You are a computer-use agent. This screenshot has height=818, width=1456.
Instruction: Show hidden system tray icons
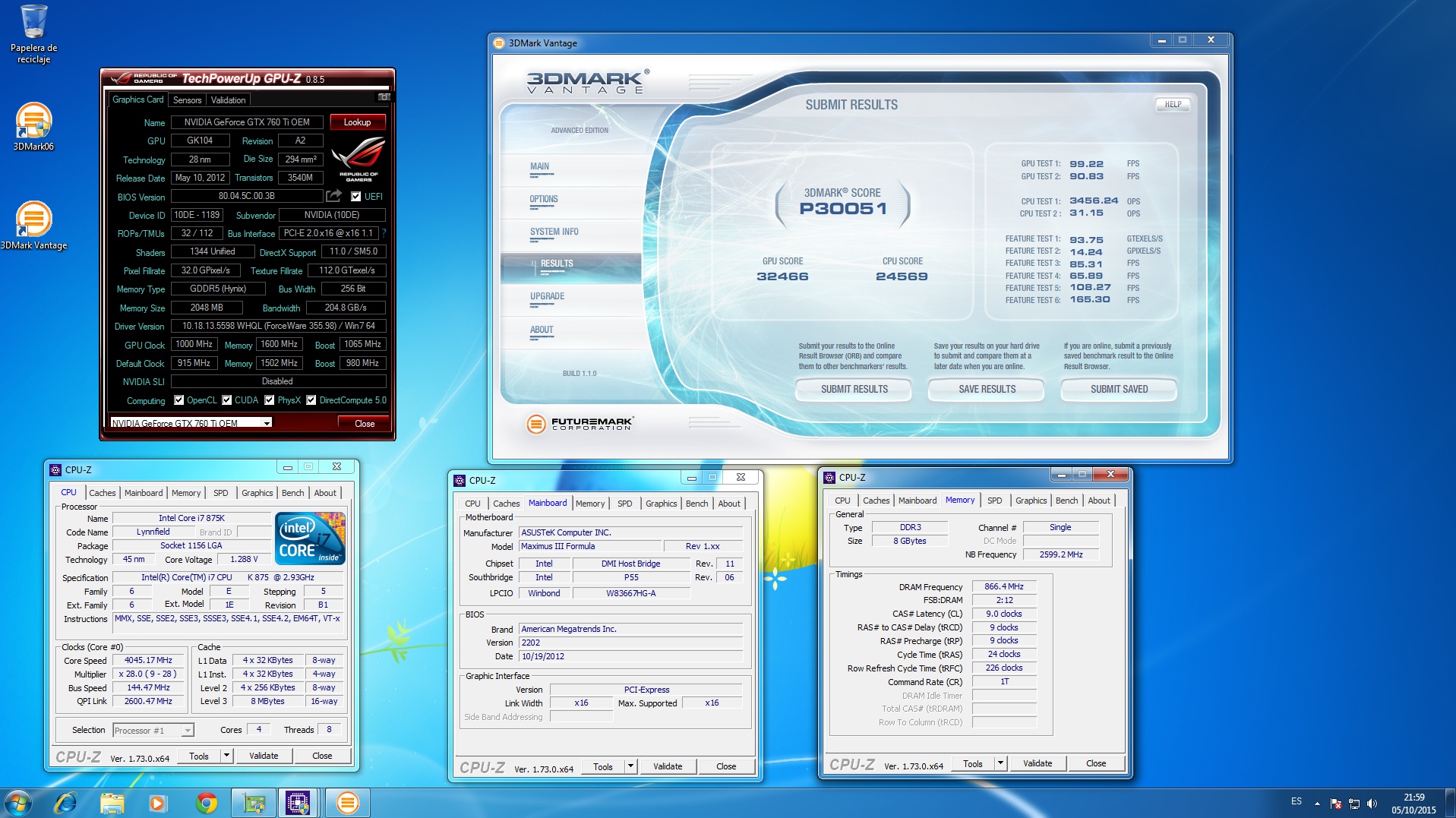coord(1317,804)
